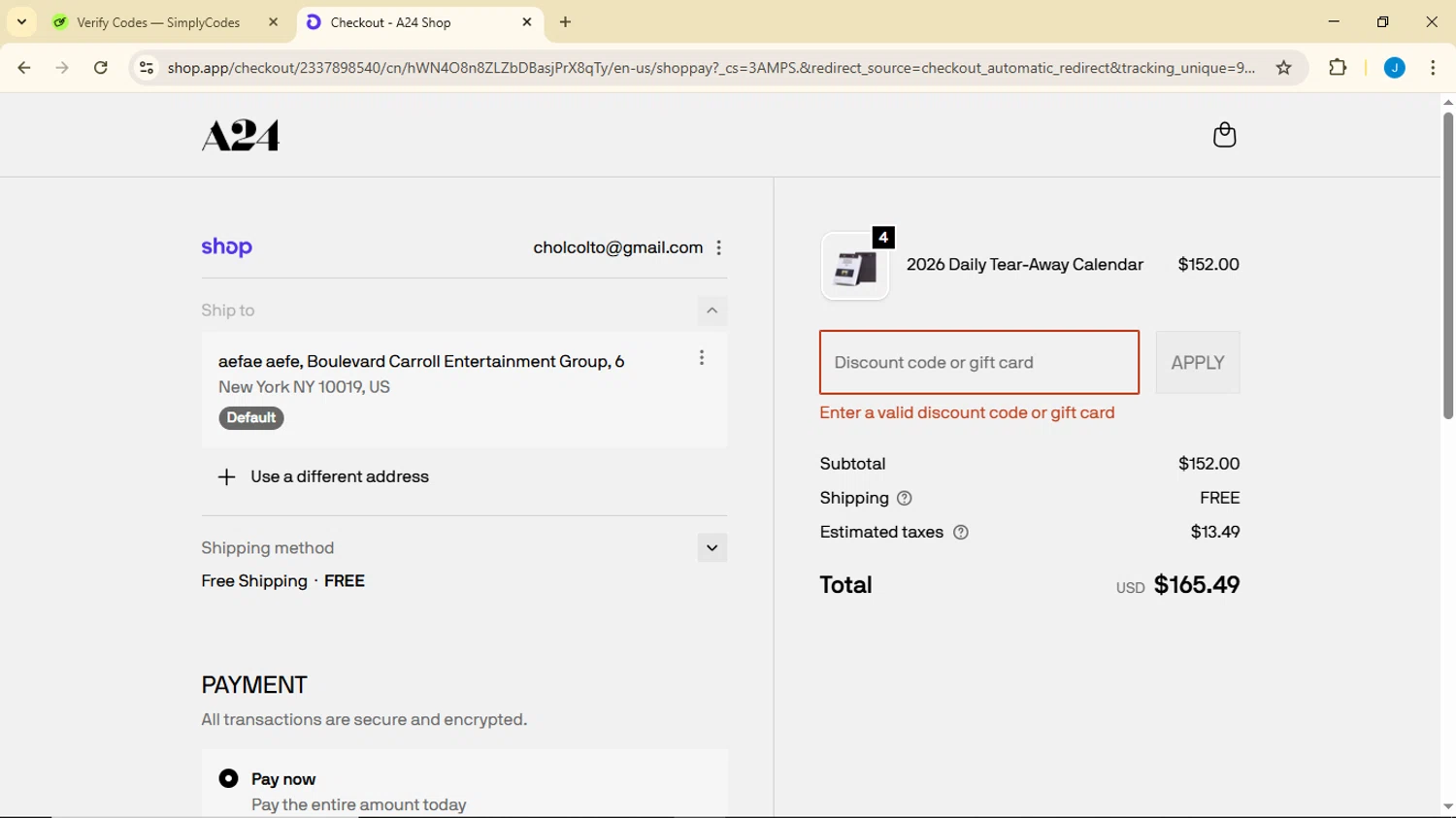Go forward in browser history
1456x818 pixels.
coord(62,68)
